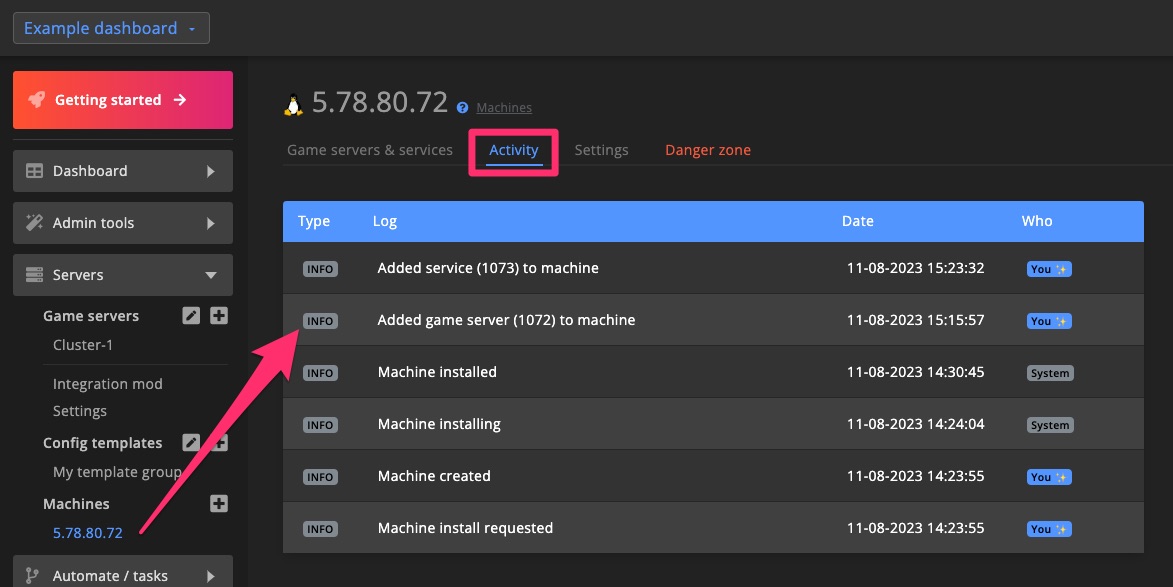Viewport: 1173px width, 587px height.
Task: Open Cluster-1 under Game servers
Action: point(83,345)
